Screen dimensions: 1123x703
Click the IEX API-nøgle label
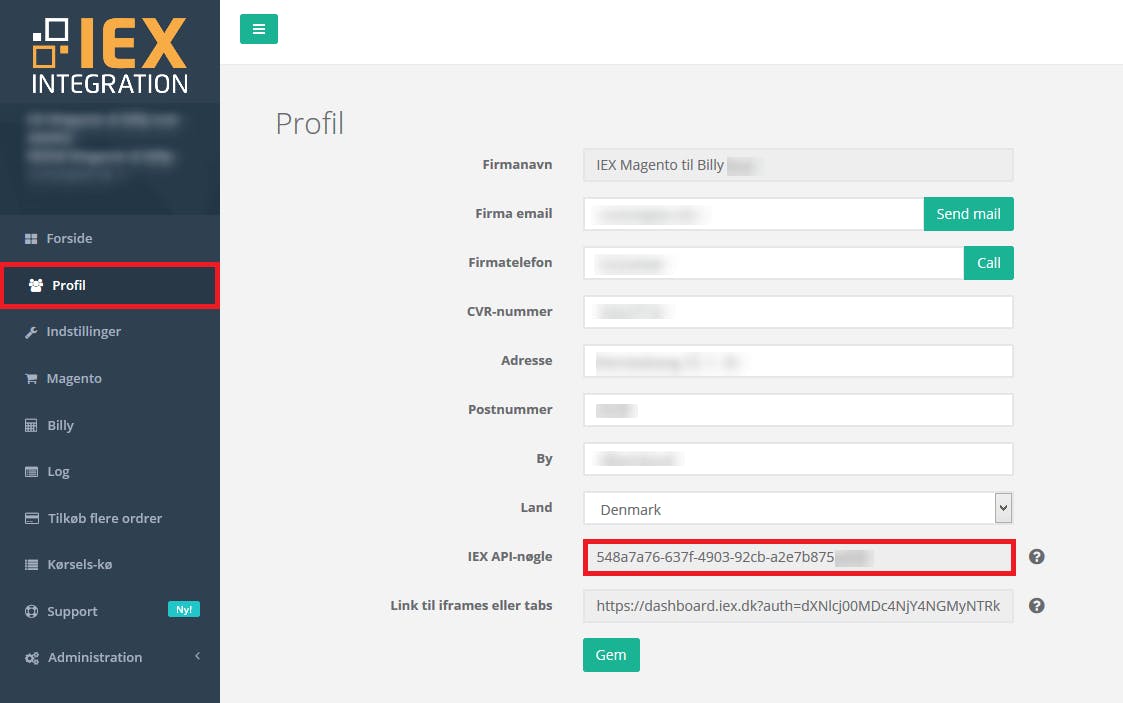point(510,556)
